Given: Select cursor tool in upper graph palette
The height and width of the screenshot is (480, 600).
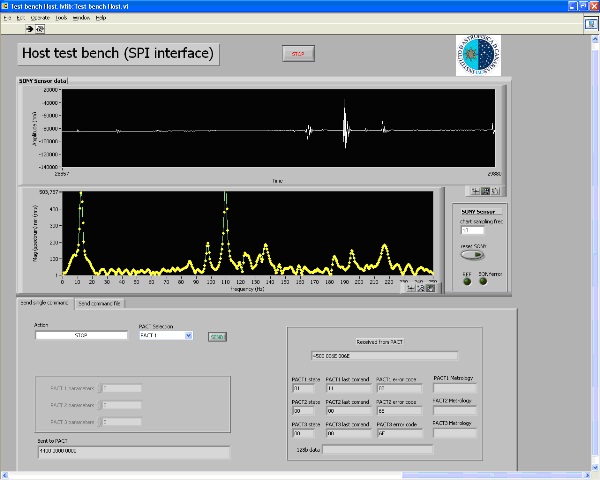Looking at the screenshot, I should [x=473, y=190].
